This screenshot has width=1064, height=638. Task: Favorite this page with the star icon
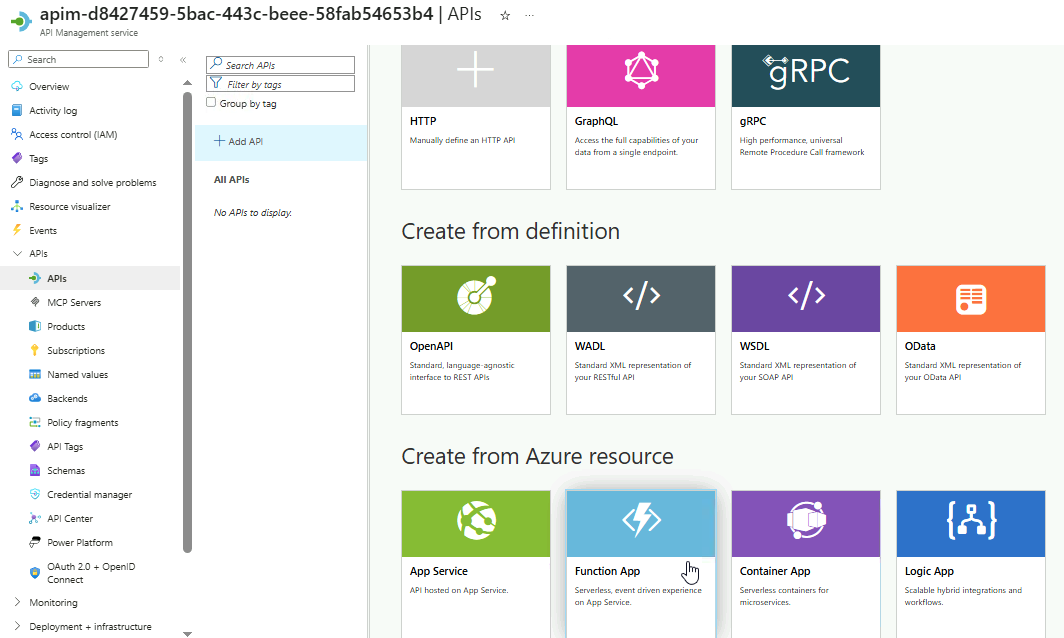click(505, 16)
